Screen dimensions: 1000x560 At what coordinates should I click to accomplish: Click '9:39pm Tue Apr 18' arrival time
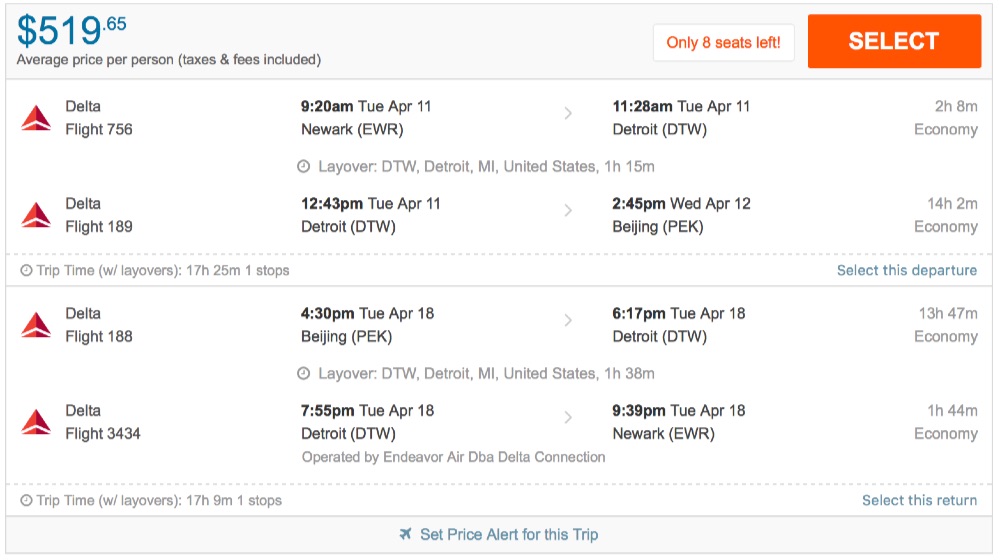tap(679, 410)
